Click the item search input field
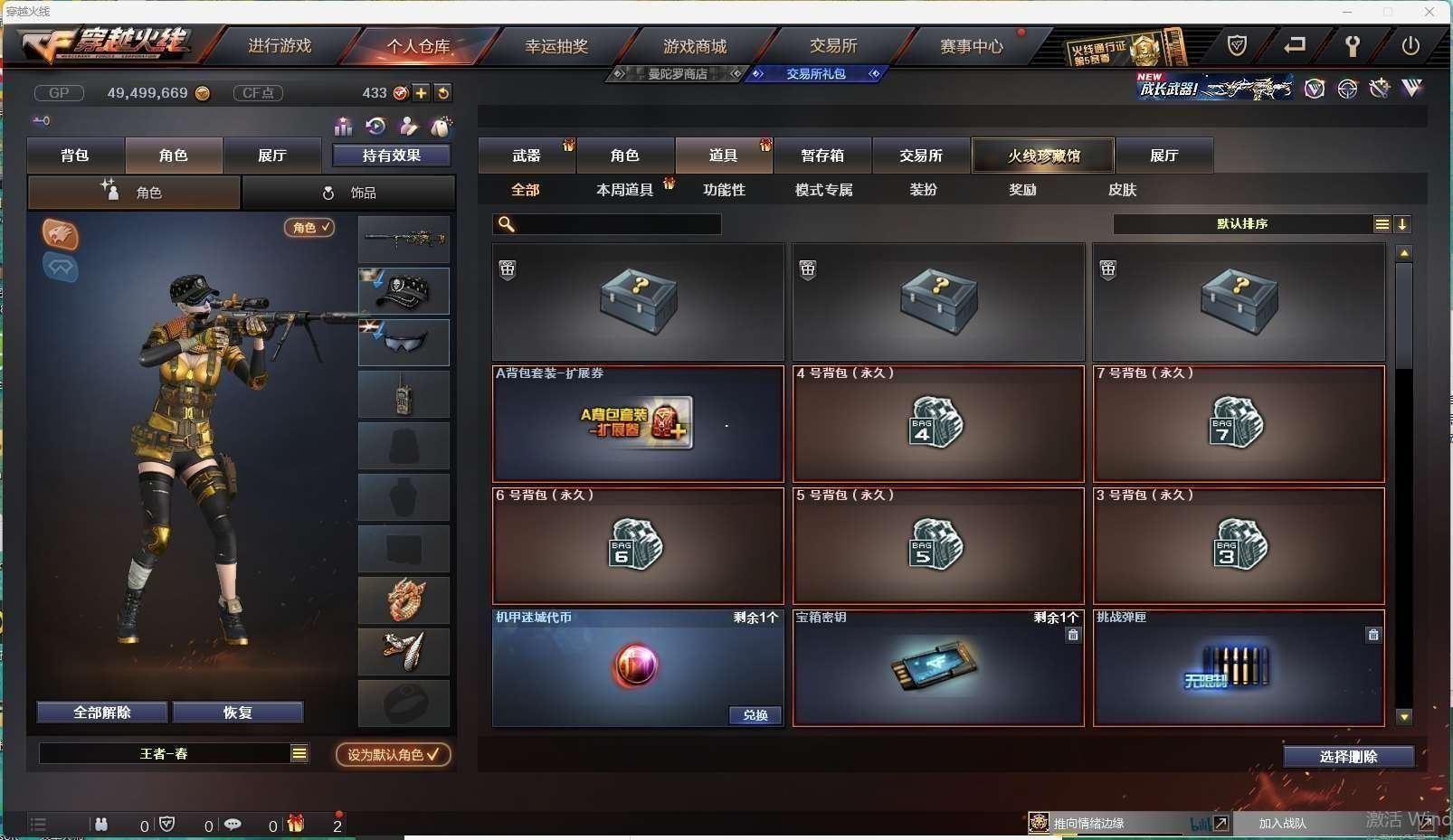The width and height of the screenshot is (1453, 840). (x=607, y=224)
